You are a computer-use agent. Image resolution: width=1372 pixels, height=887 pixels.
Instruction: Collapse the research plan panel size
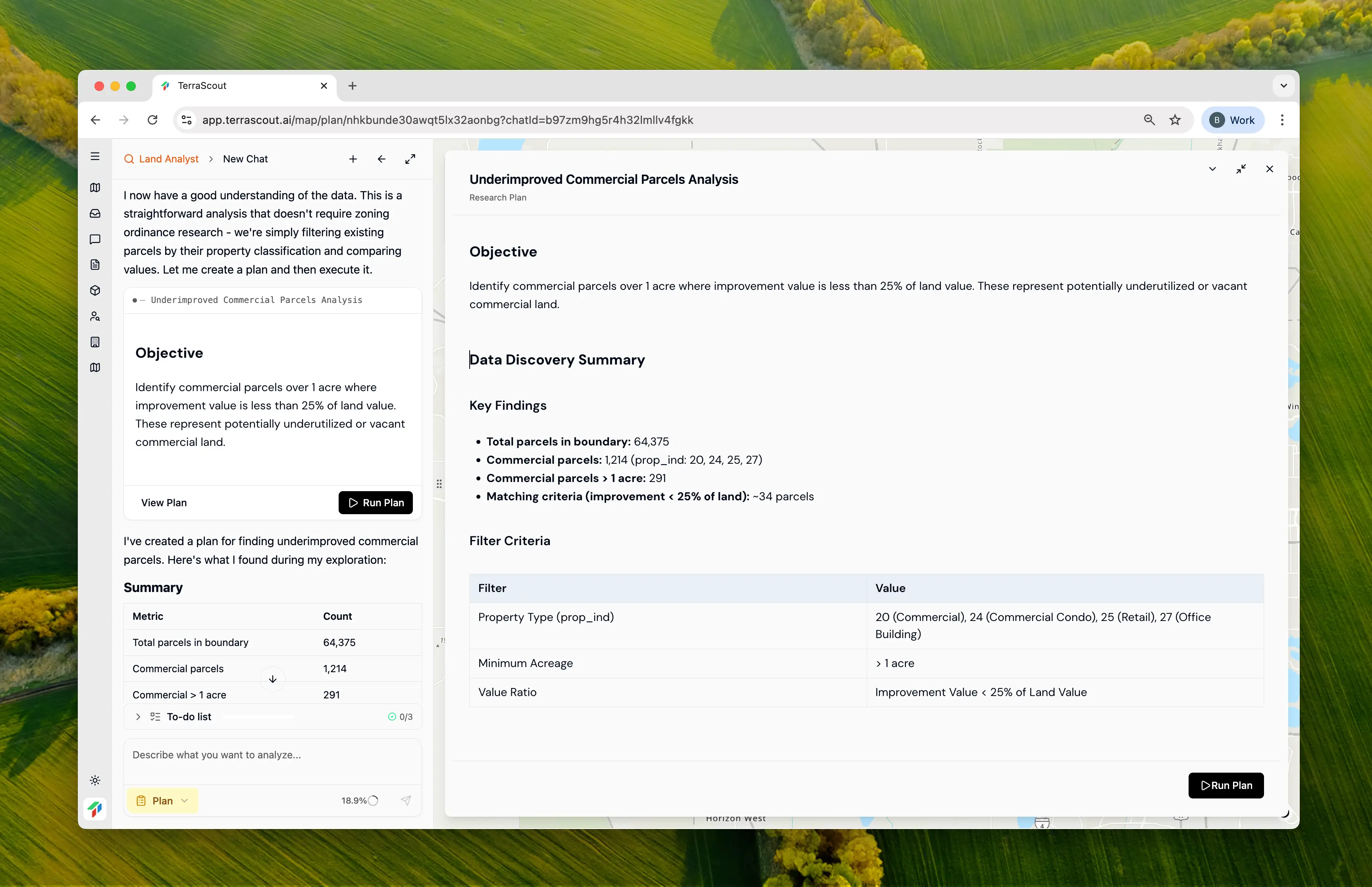coord(1241,169)
